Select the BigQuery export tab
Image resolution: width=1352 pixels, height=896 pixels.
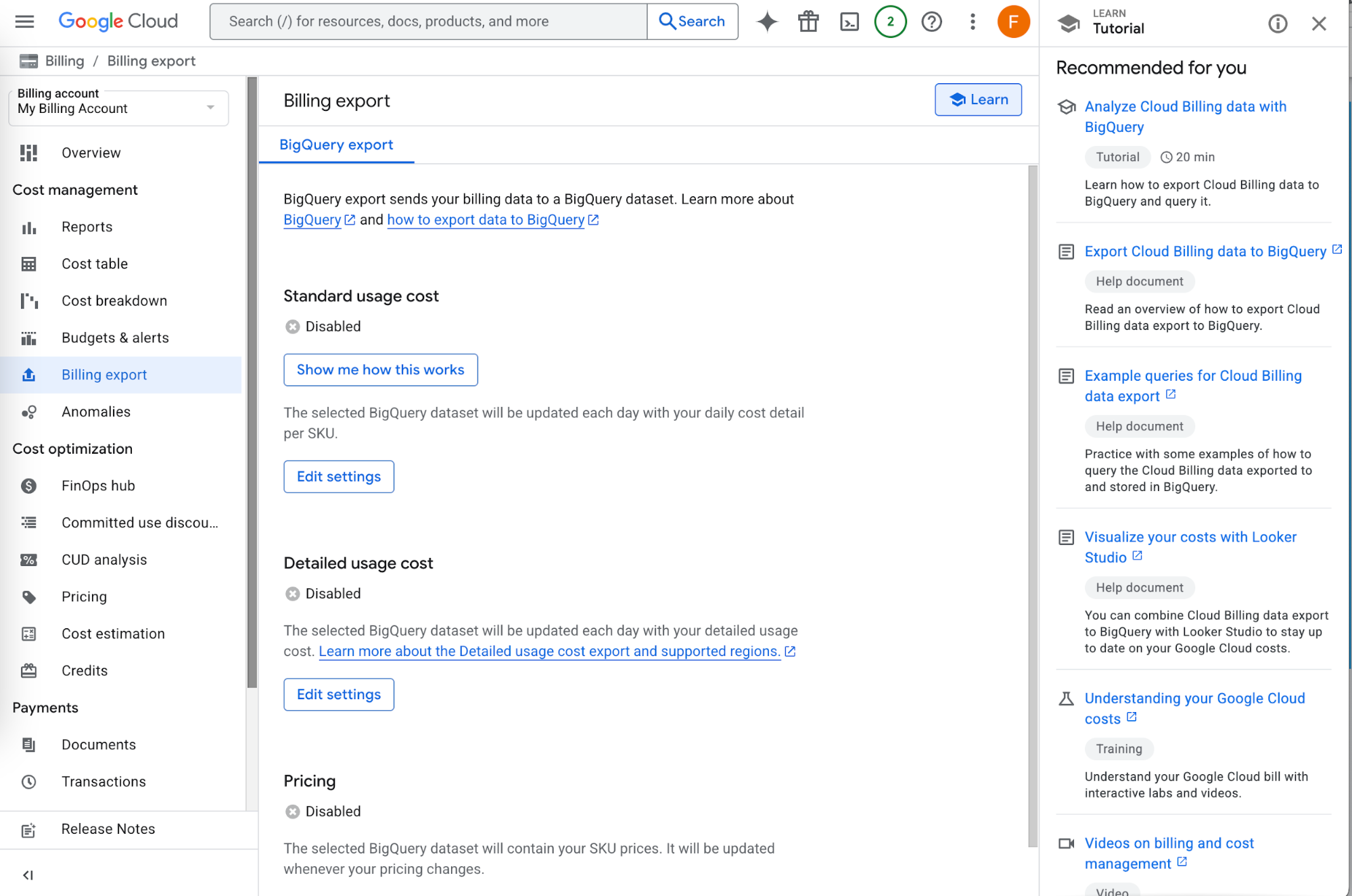[336, 145]
